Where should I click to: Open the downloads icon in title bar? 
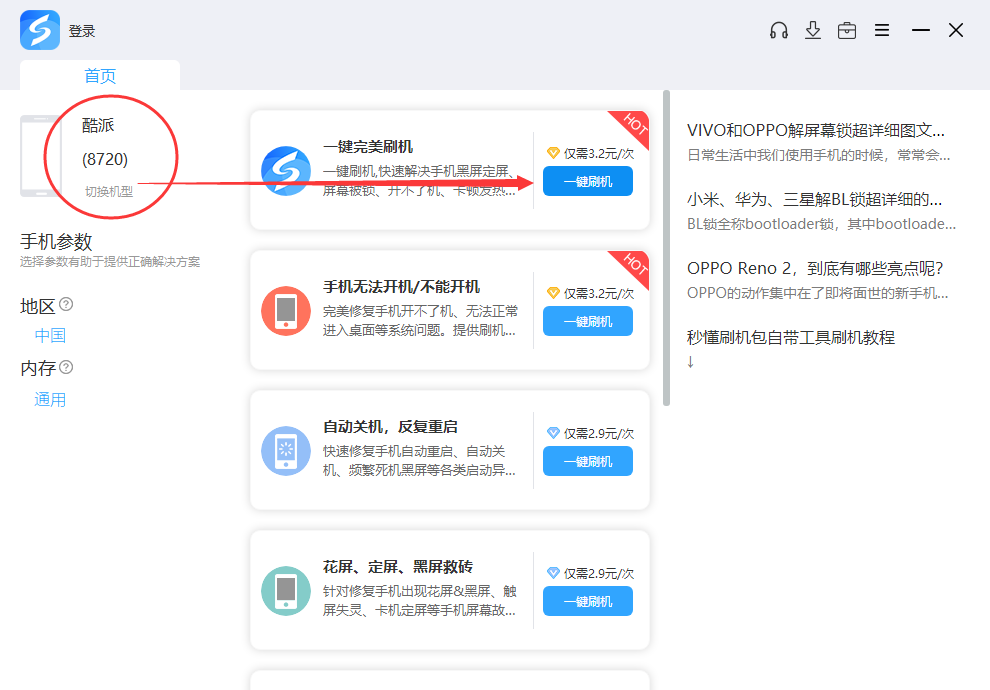(813, 30)
